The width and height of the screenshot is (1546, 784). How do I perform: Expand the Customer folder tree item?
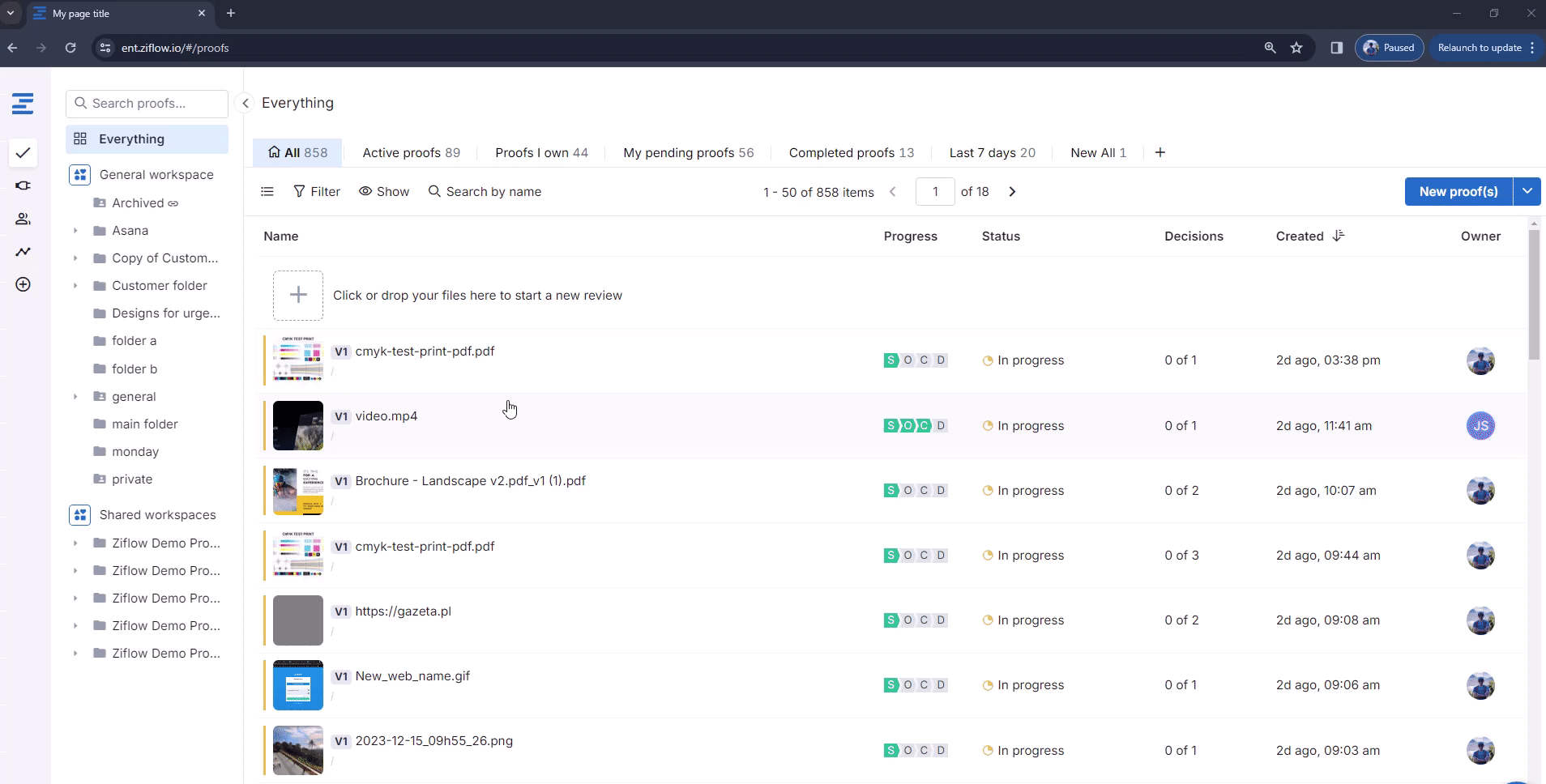coord(75,286)
